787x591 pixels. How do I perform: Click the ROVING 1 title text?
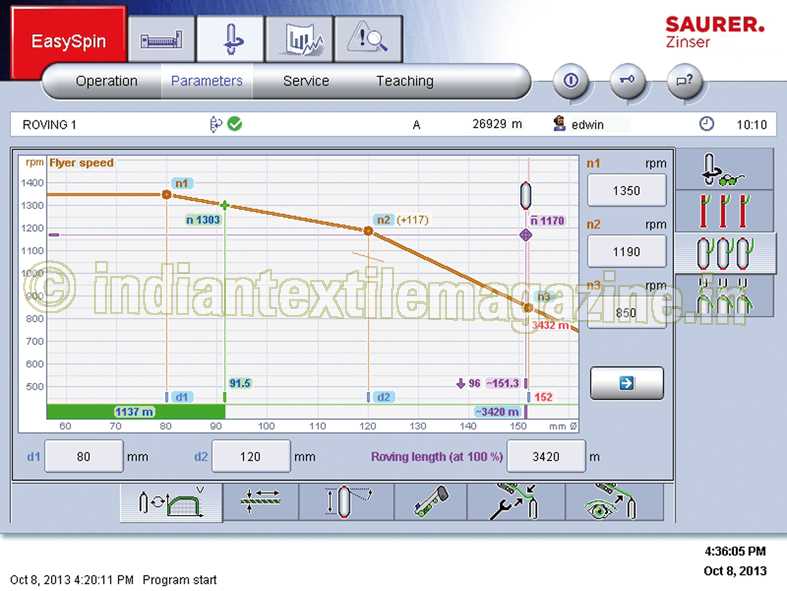tap(49, 125)
